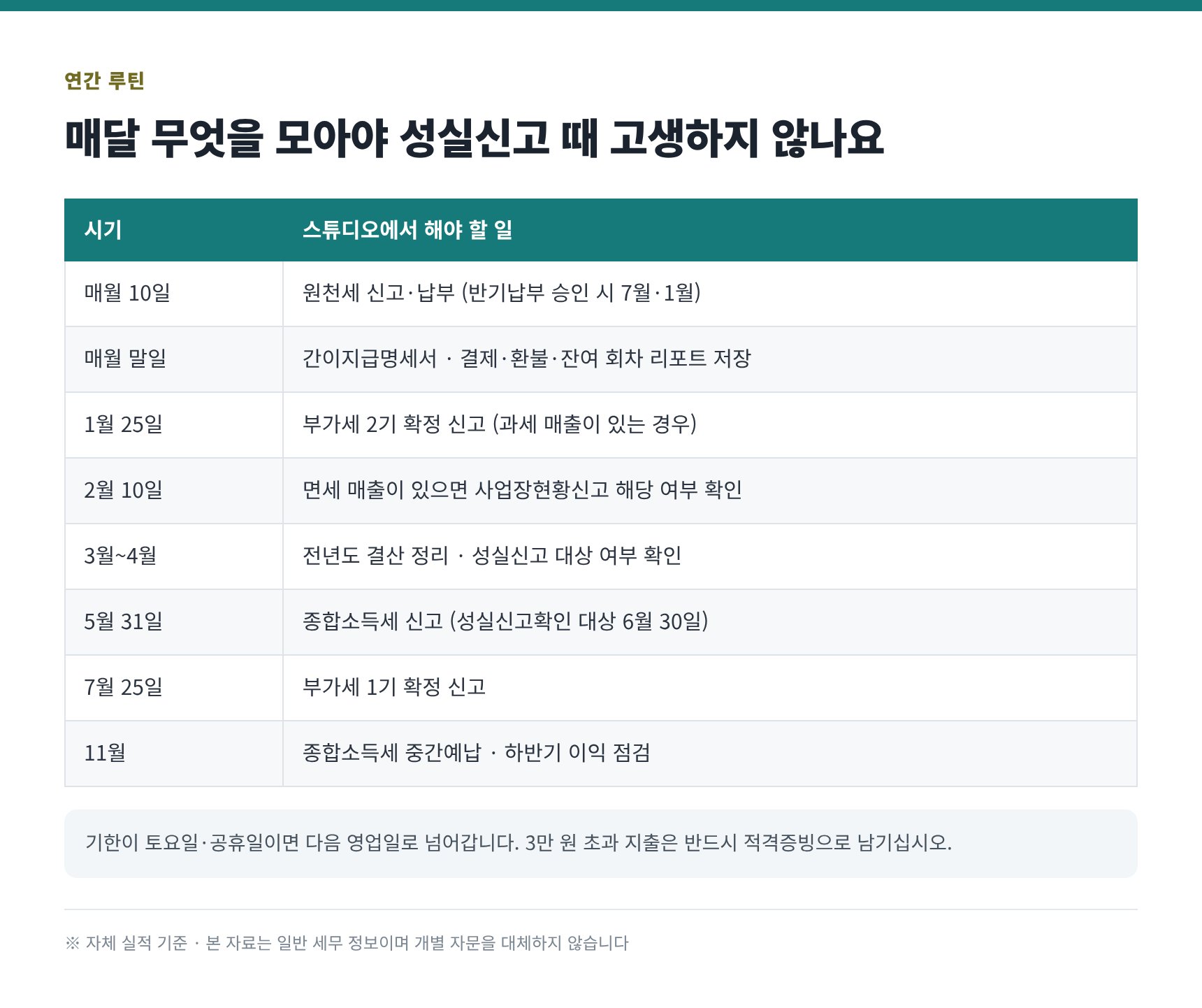
Task: Select the '2월 10일' cell
Action: click(x=174, y=491)
